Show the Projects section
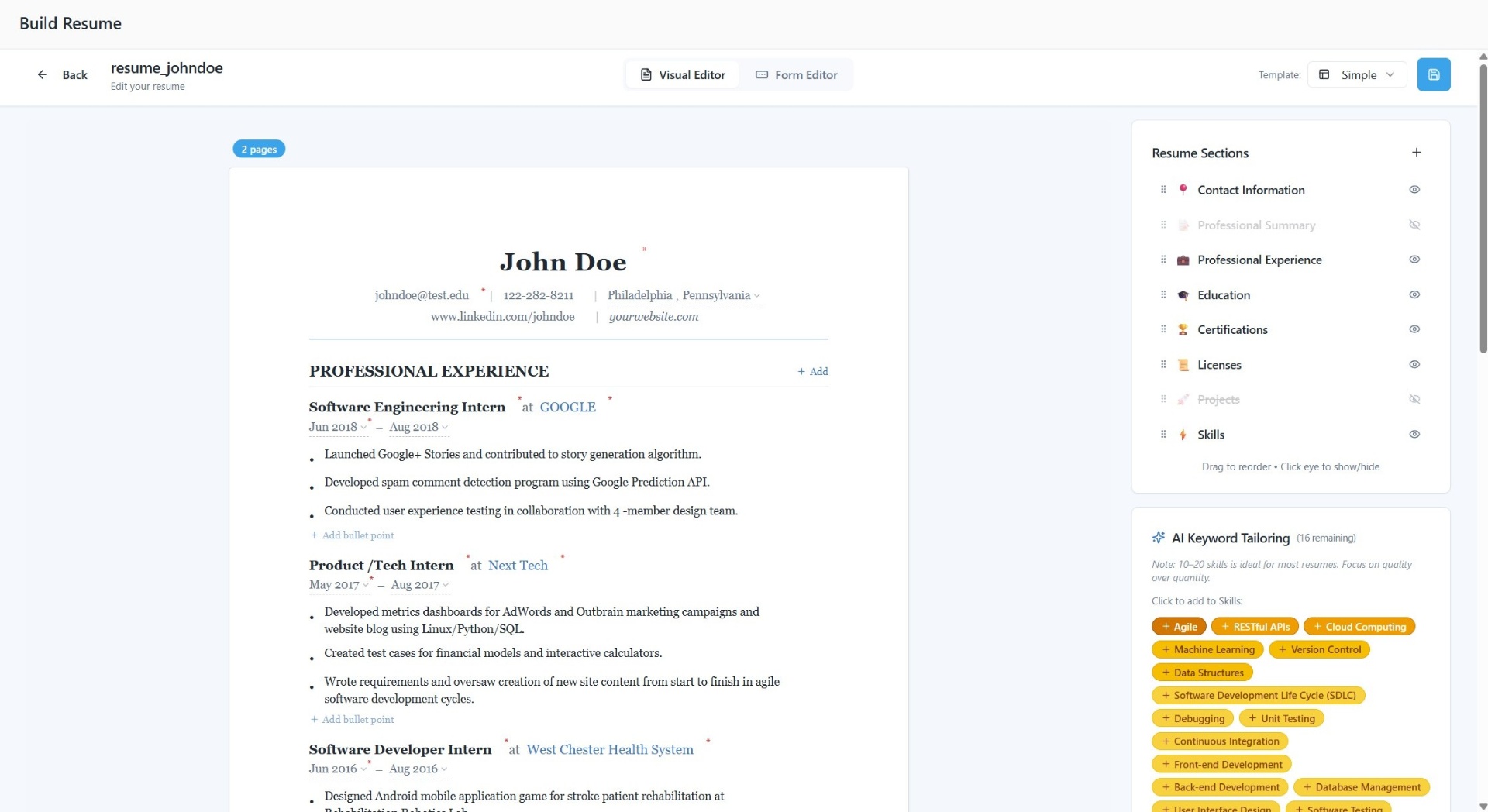The image size is (1488, 812). (x=1414, y=399)
